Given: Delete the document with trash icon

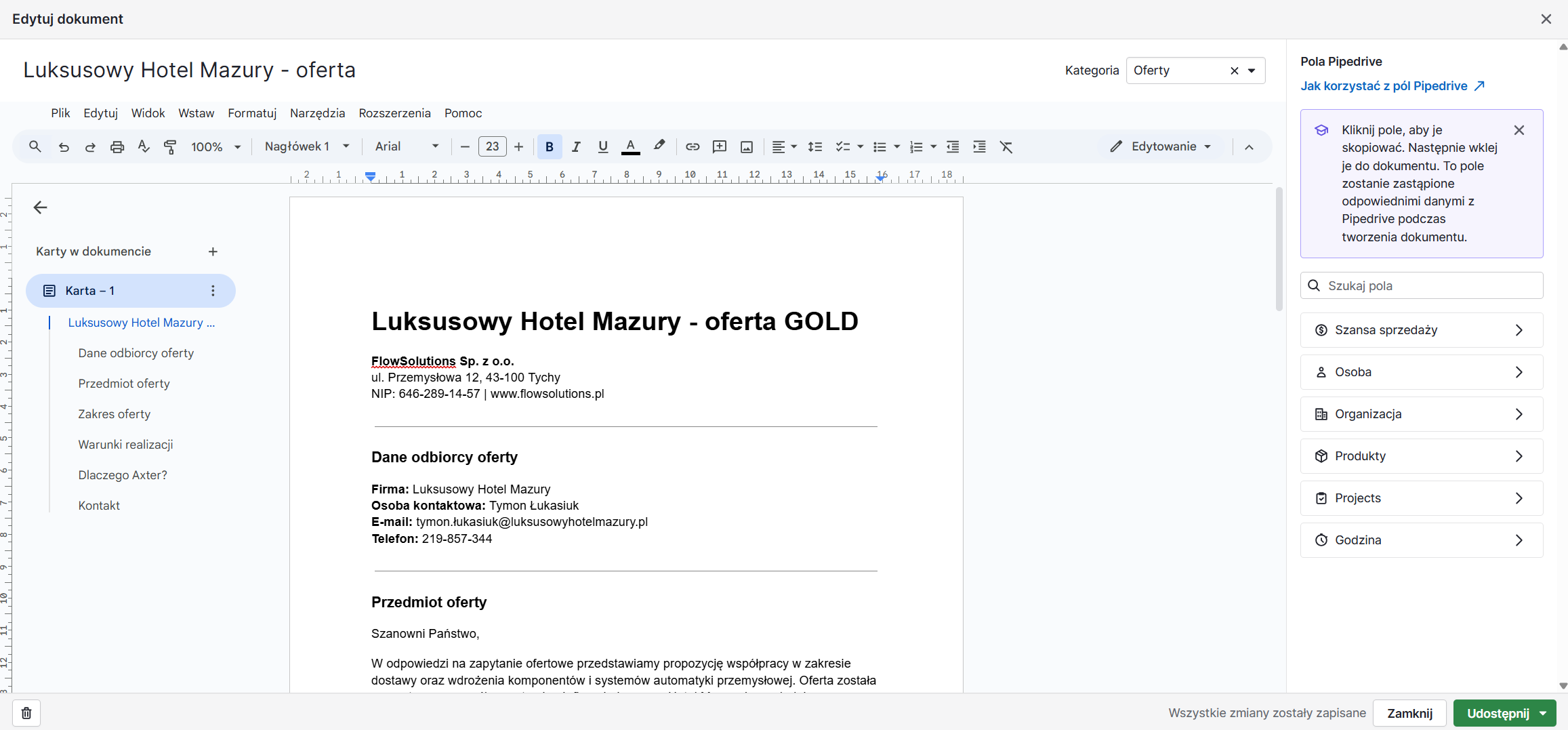Looking at the screenshot, I should pyautogui.click(x=26, y=713).
